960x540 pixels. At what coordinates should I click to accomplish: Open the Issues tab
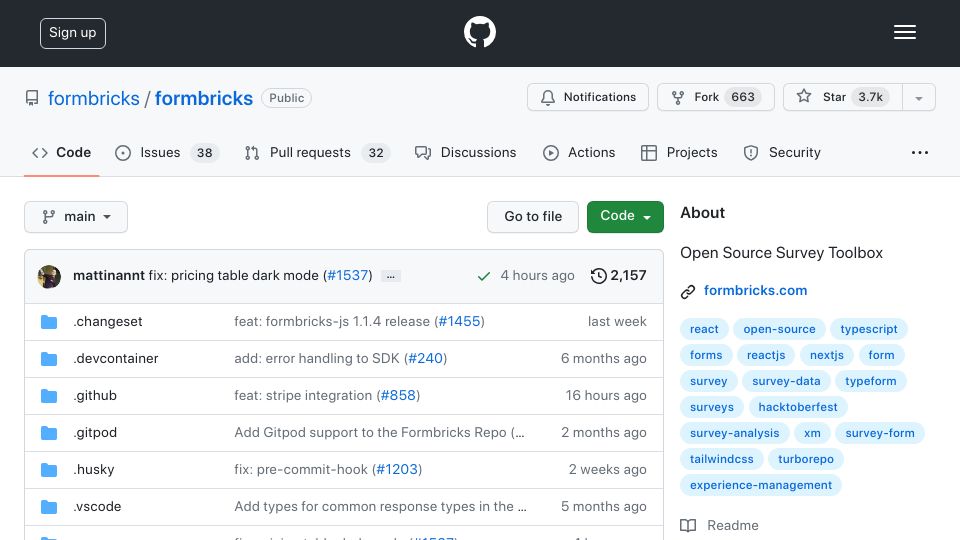[x=167, y=152]
